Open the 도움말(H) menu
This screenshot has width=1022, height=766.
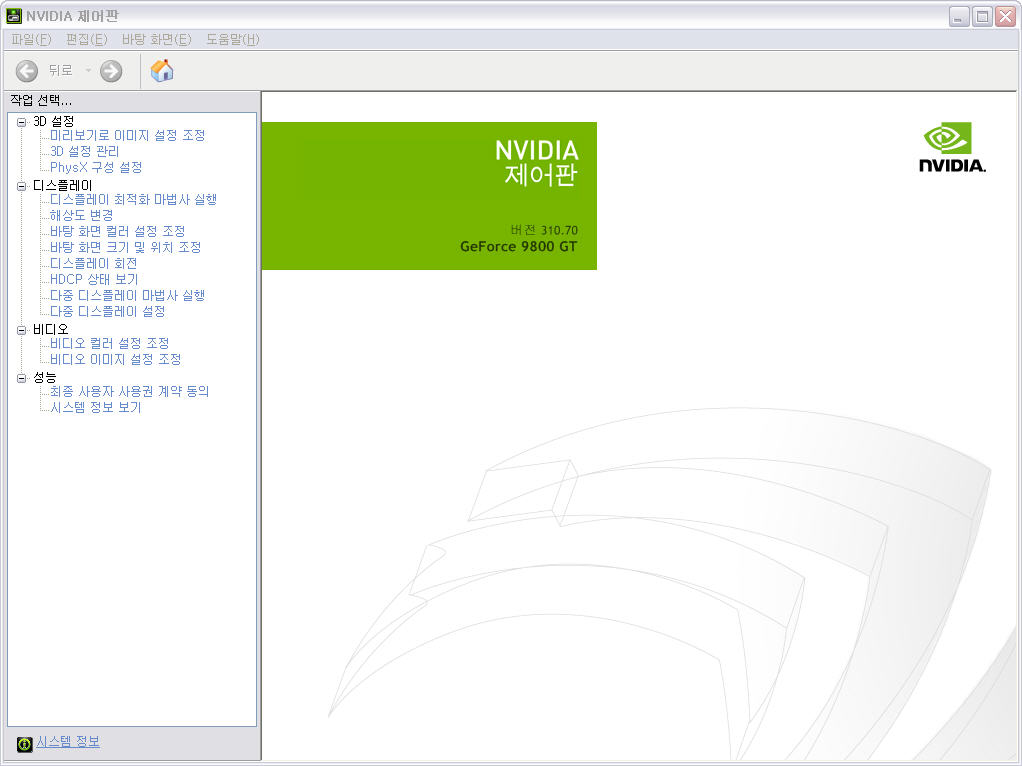coord(233,39)
